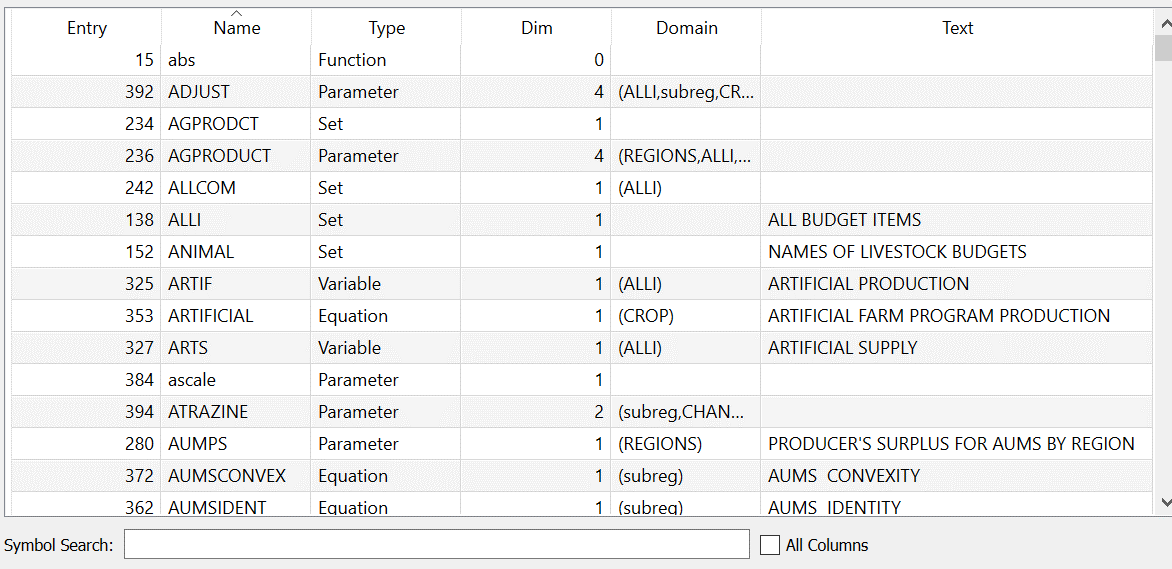Enable the All Columns checkbox
Image resolution: width=1172 pixels, height=569 pixels.
(770, 545)
